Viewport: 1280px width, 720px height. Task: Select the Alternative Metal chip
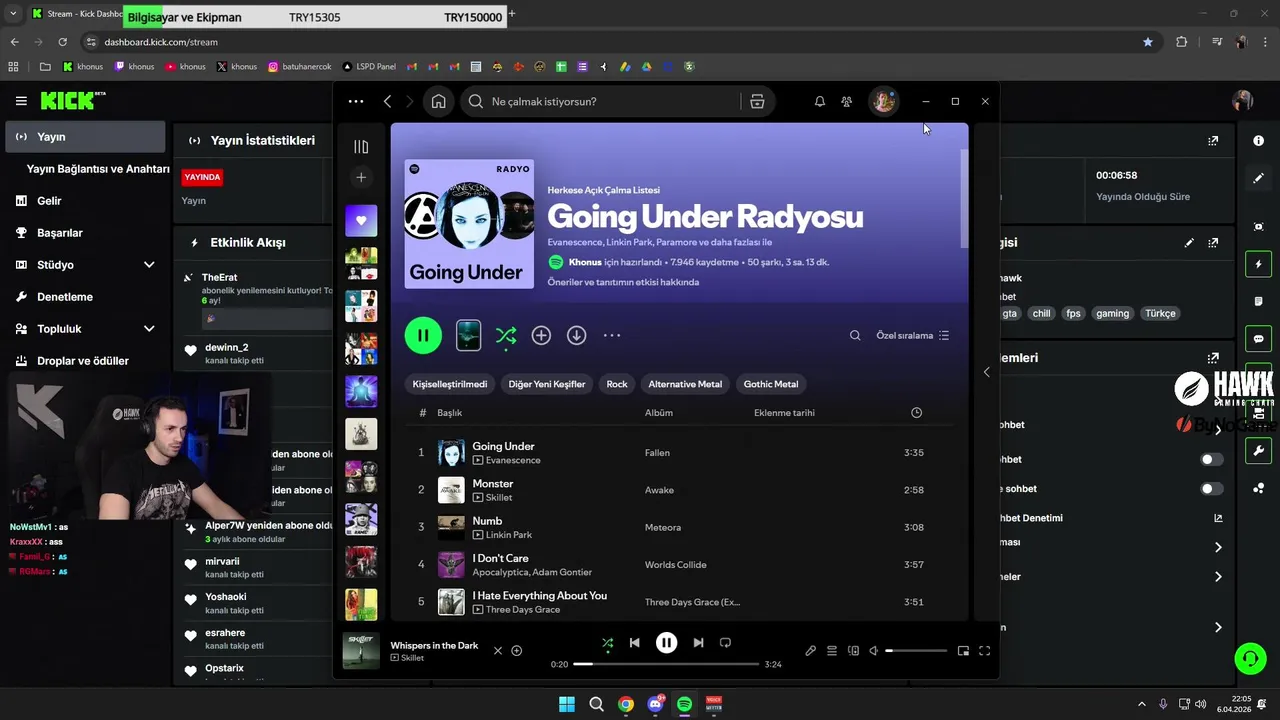point(685,384)
